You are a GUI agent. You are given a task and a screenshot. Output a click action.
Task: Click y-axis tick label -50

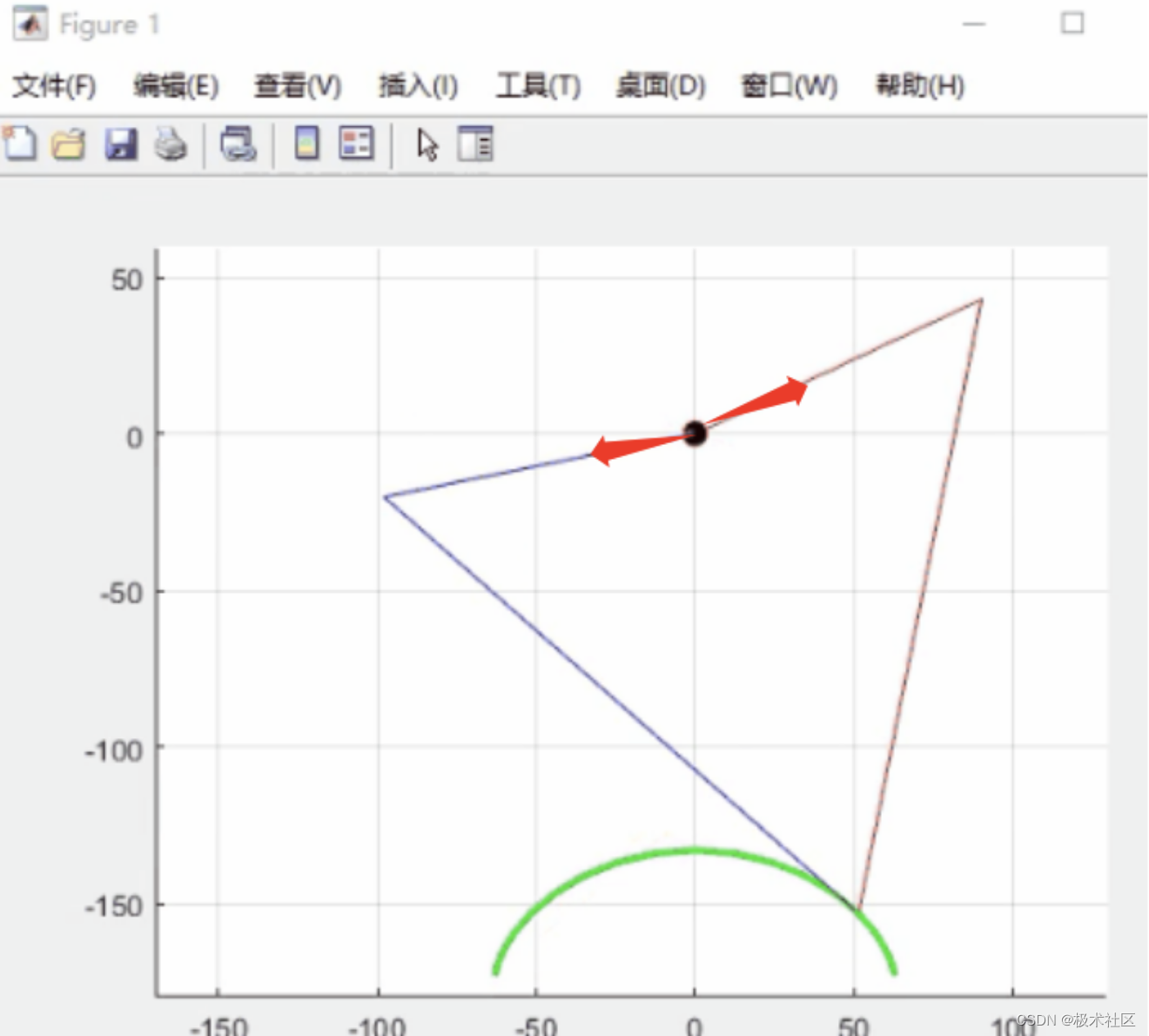pyautogui.click(x=121, y=593)
